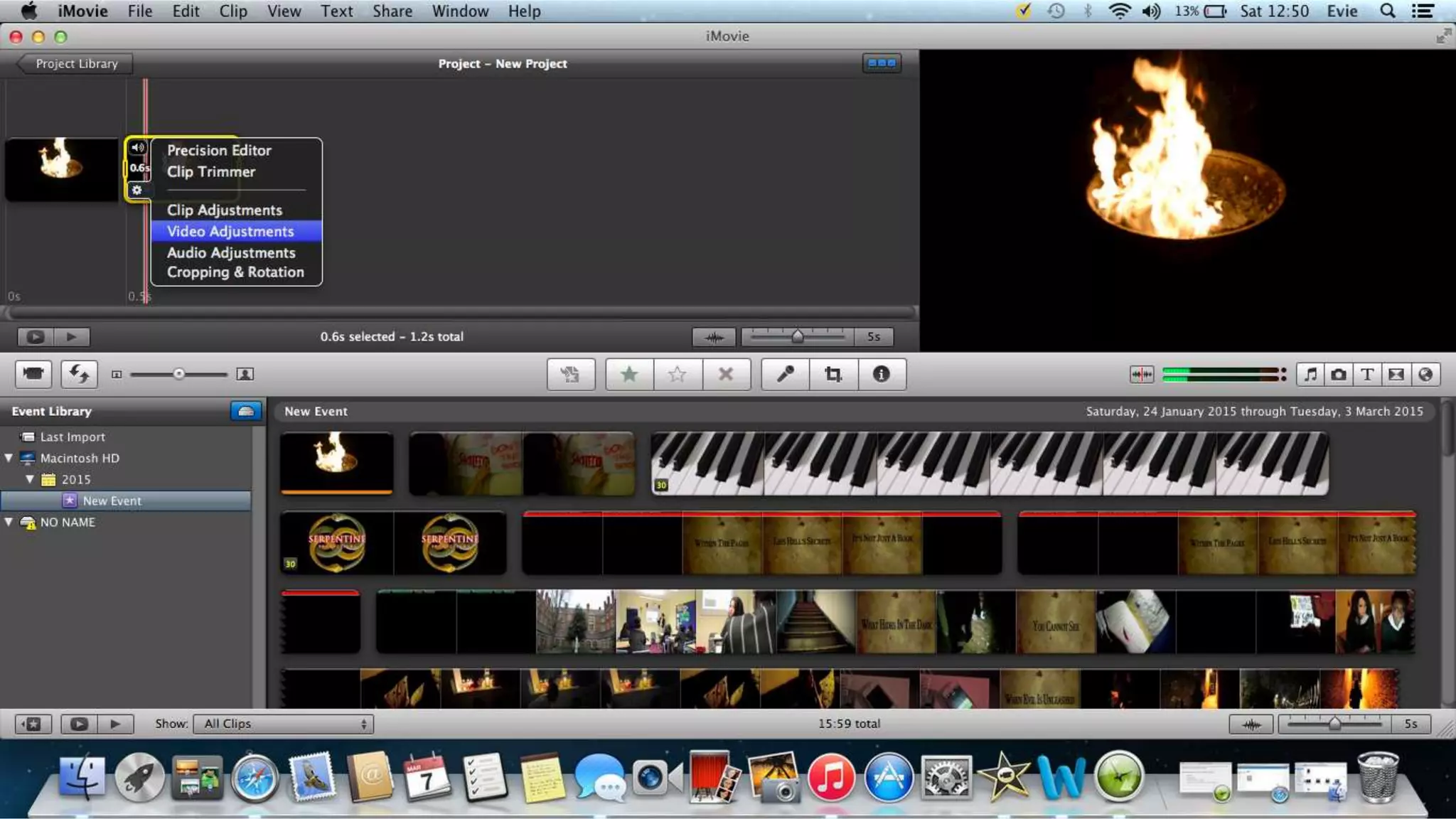Viewport: 1456px width, 819px height.
Task: Play selected events full screen
Action: (x=79, y=724)
